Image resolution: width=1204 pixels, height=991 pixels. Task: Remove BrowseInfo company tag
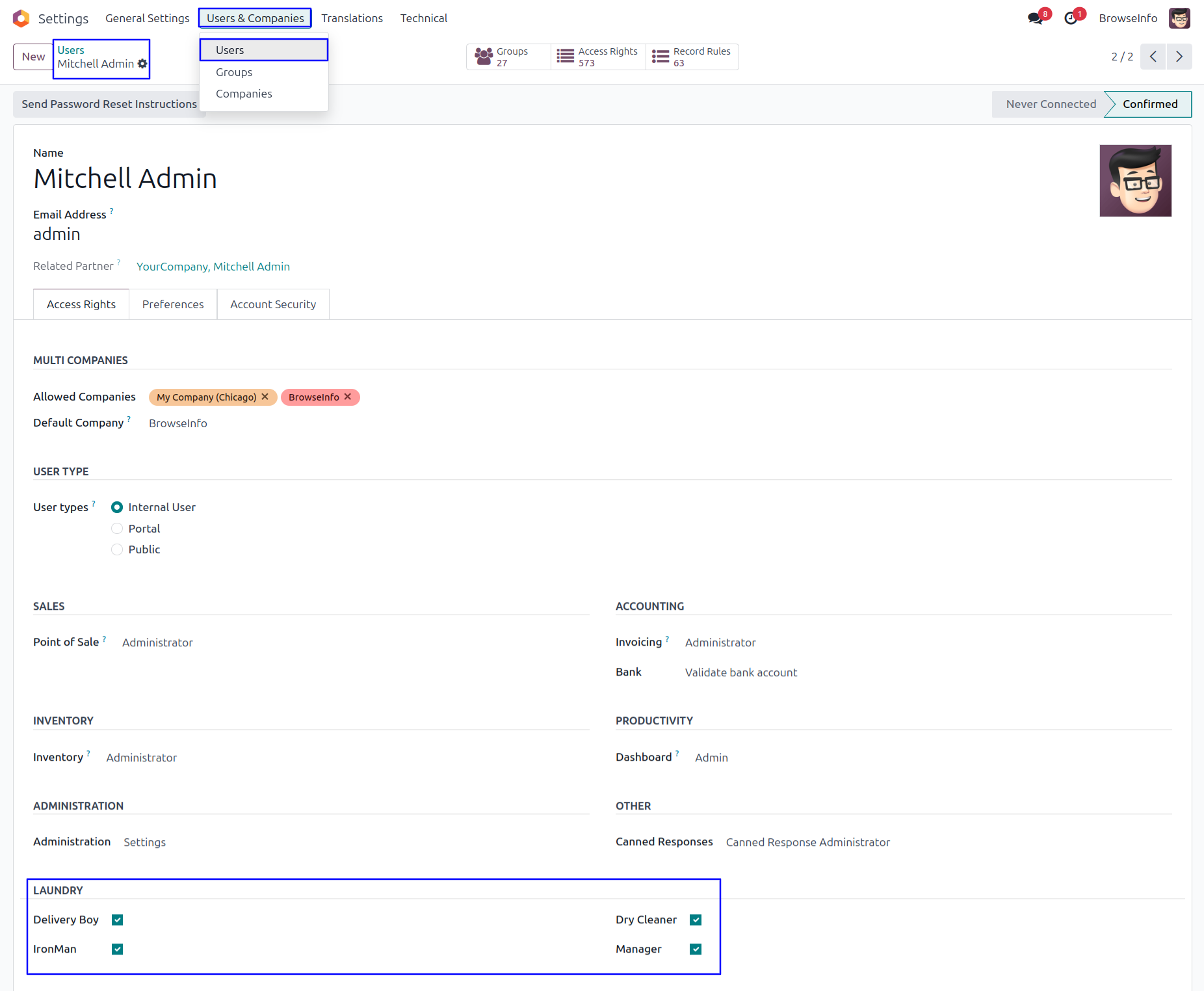348,397
